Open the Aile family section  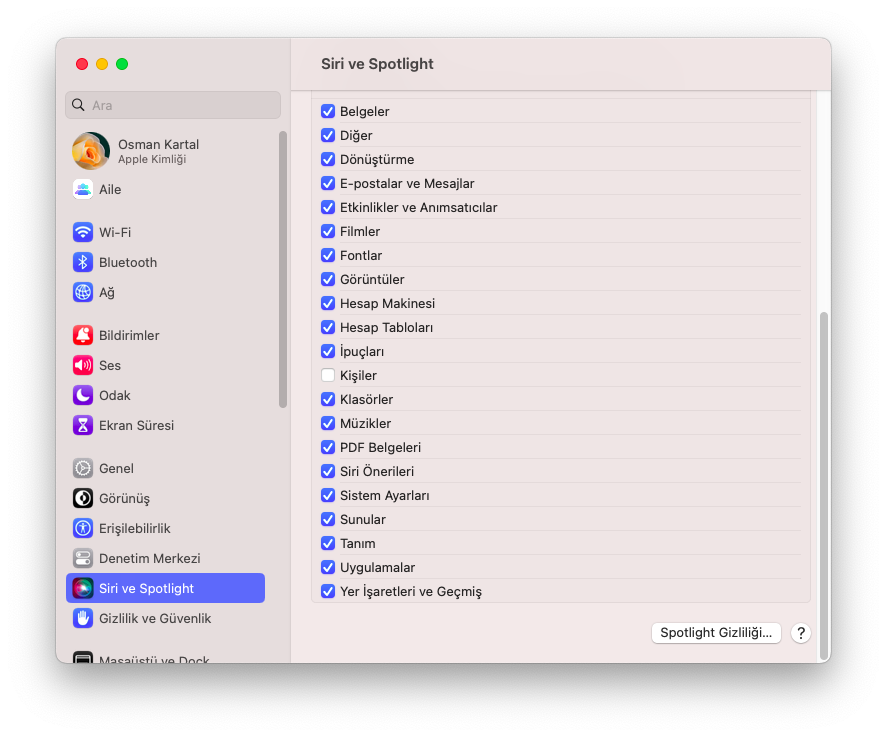110,189
